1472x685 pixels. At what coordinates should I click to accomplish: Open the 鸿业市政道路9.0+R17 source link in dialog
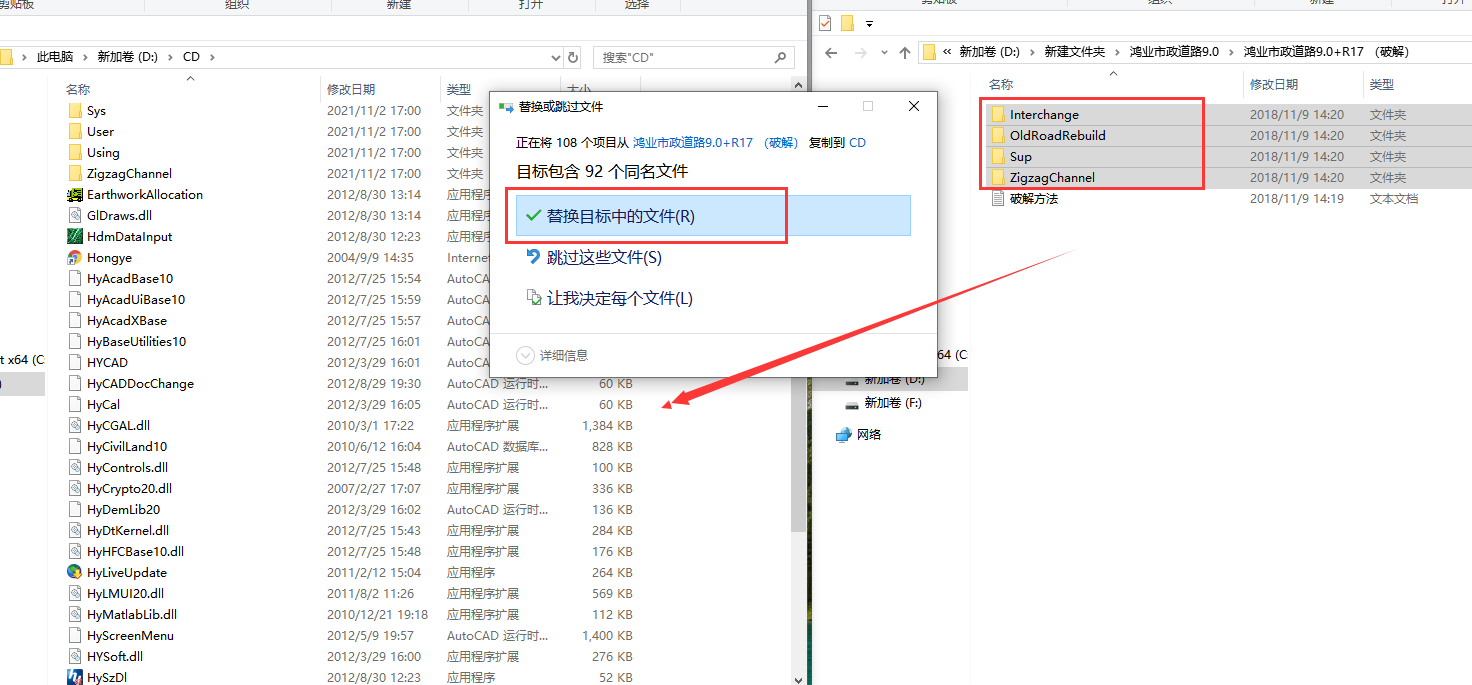715,142
